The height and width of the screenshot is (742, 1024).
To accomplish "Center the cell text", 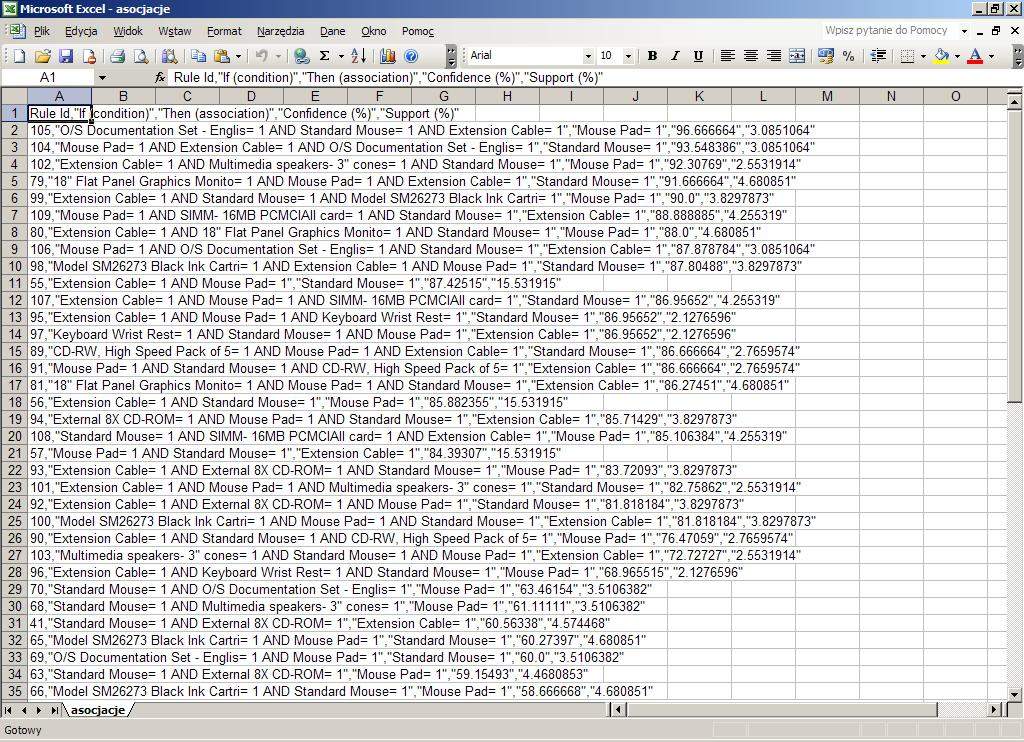I will click(750, 56).
